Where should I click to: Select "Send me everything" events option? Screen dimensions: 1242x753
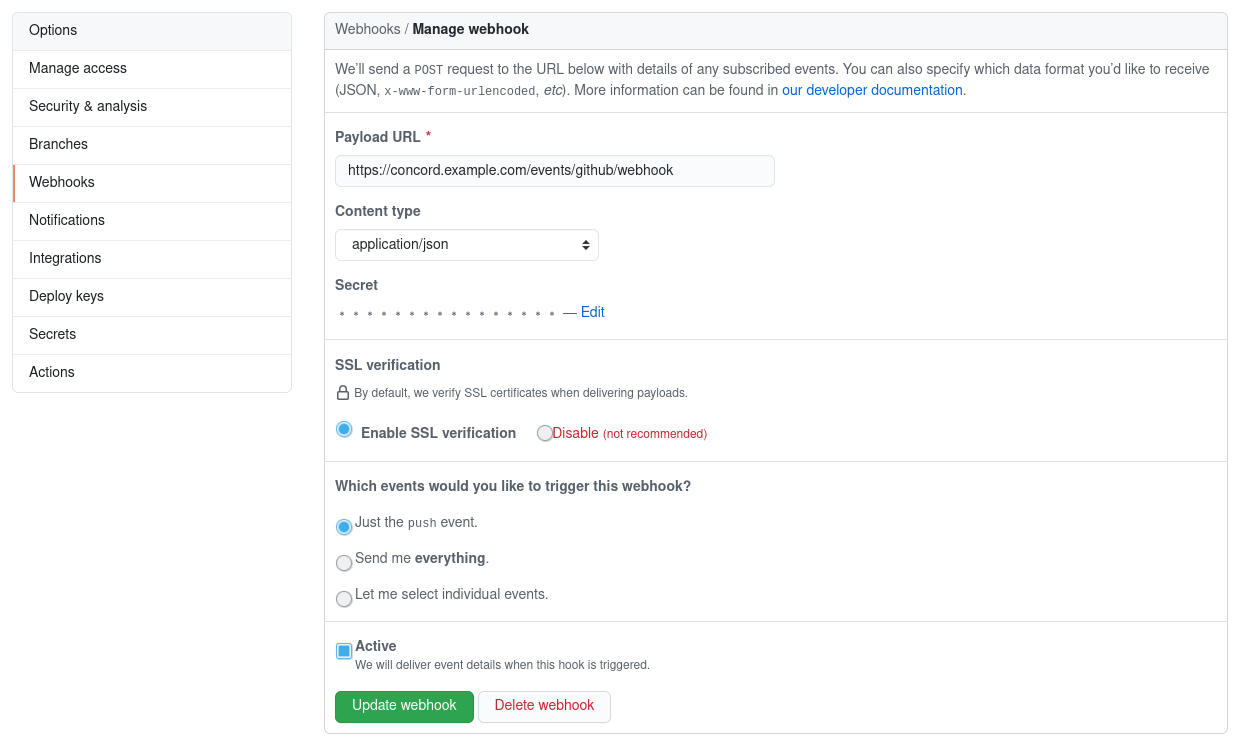pos(344,562)
